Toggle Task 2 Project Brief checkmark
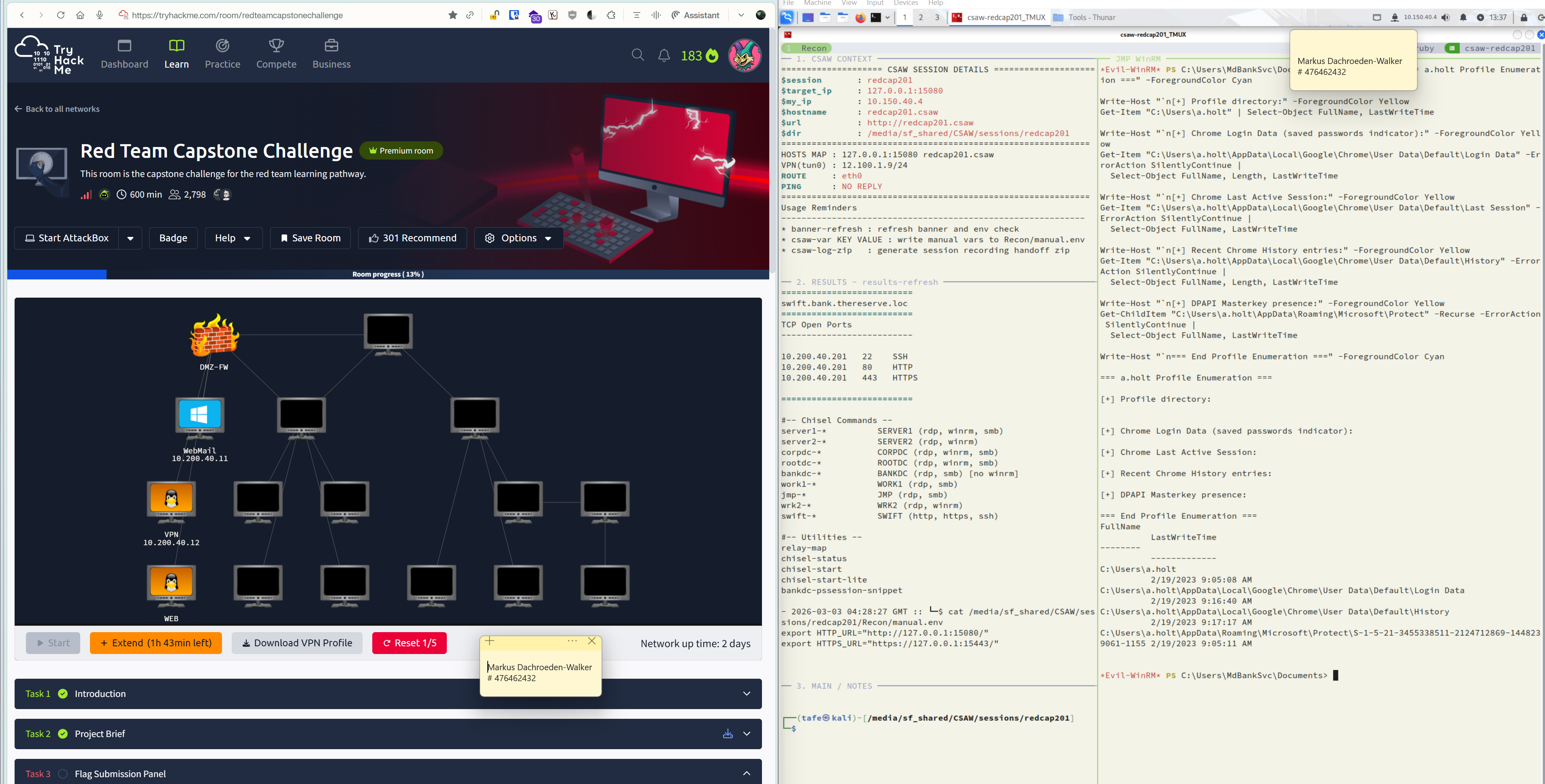The height and width of the screenshot is (784, 1545). pyautogui.click(x=62, y=734)
